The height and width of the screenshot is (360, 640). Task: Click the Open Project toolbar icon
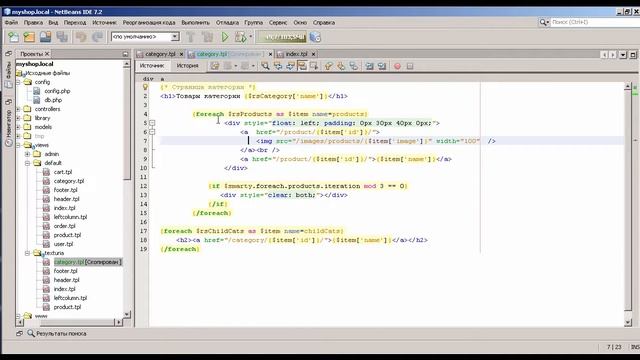click(x=45, y=37)
